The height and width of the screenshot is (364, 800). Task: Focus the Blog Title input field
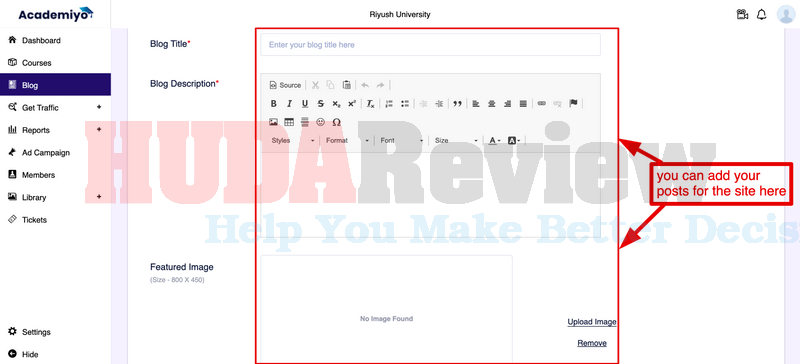(430, 45)
